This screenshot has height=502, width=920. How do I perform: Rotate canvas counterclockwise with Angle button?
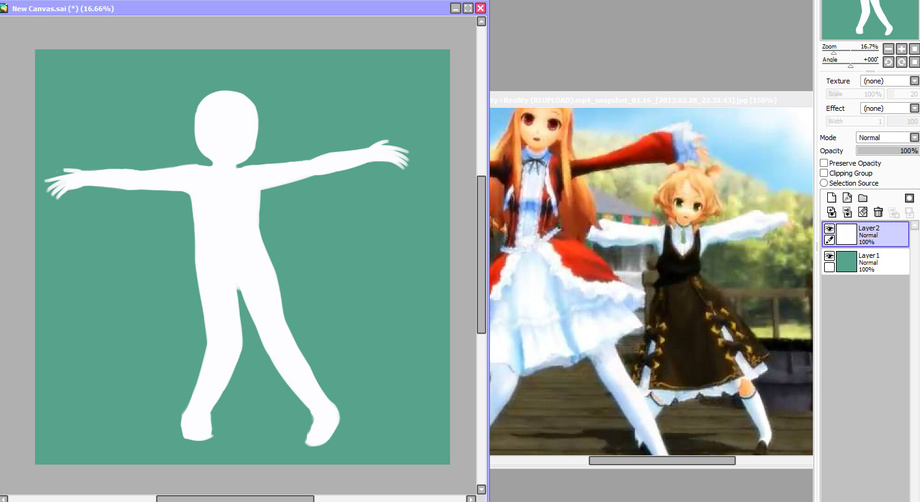(x=889, y=62)
